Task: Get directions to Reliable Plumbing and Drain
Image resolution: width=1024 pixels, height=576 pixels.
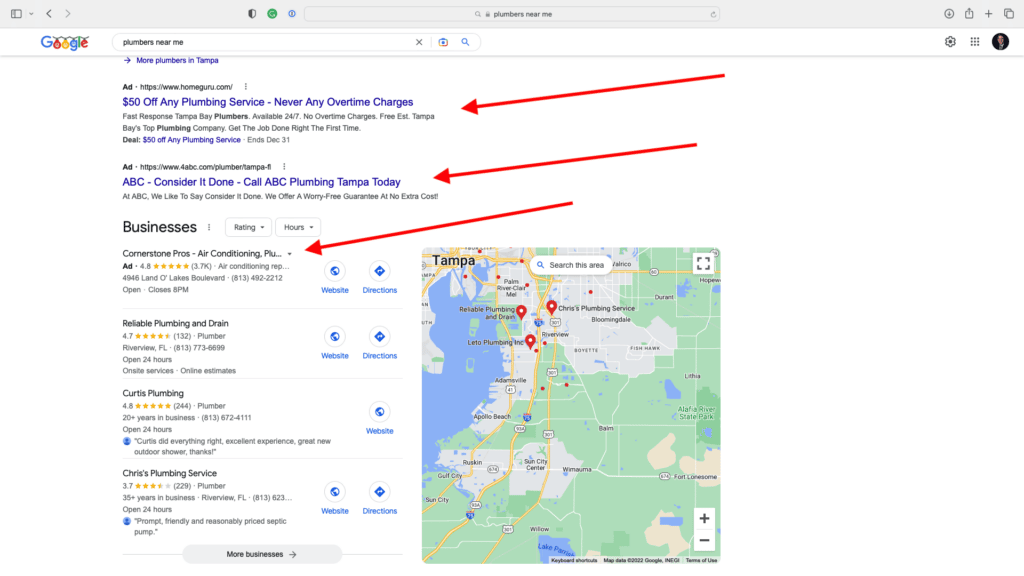Action: (379, 344)
